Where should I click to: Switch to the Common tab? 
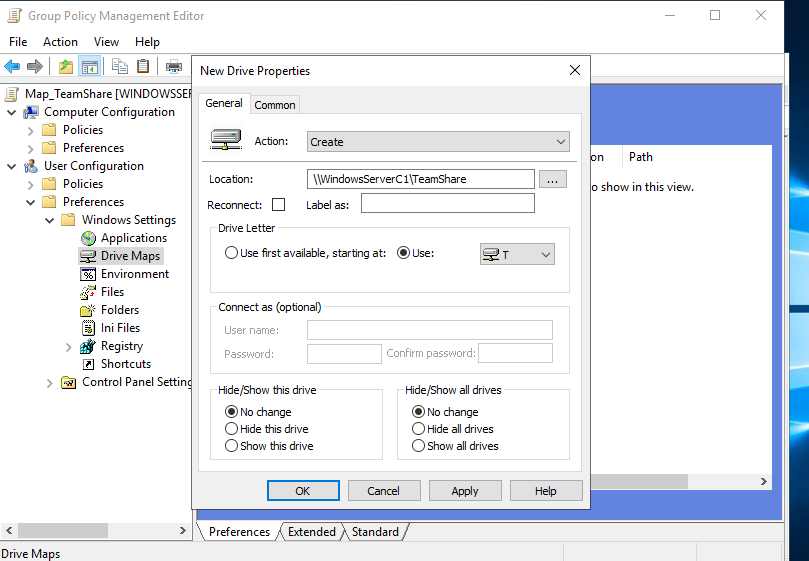click(x=275, y=105)
